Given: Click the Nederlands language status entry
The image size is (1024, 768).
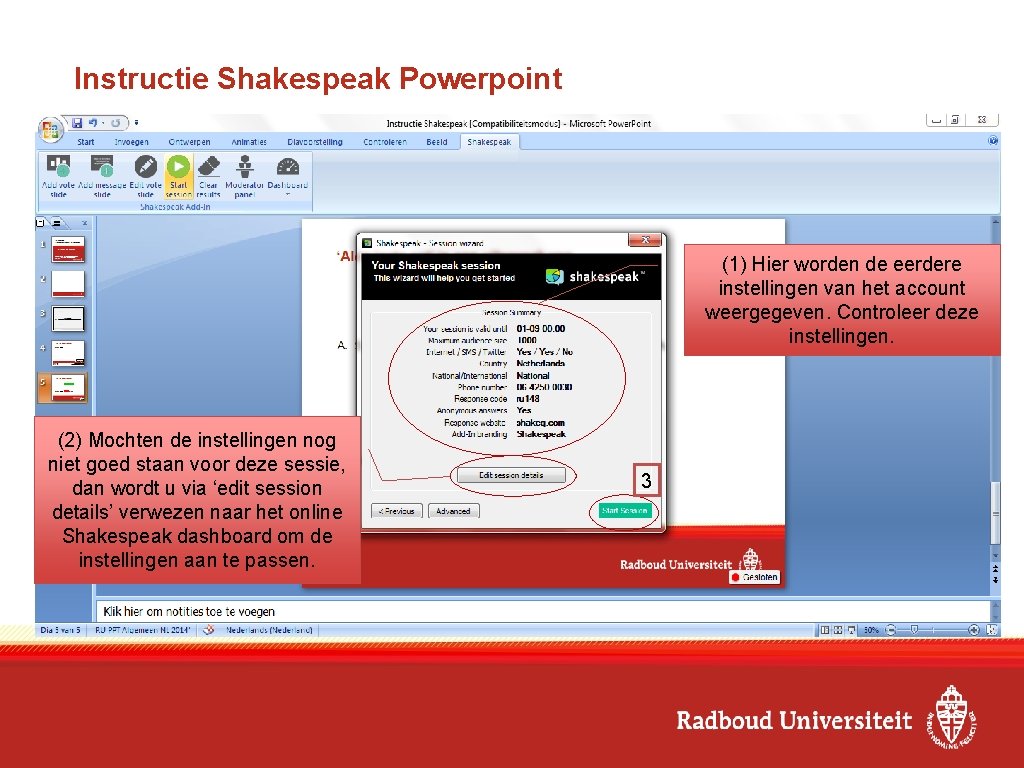Looking at the screenshot, I should (x=269, y=630).
